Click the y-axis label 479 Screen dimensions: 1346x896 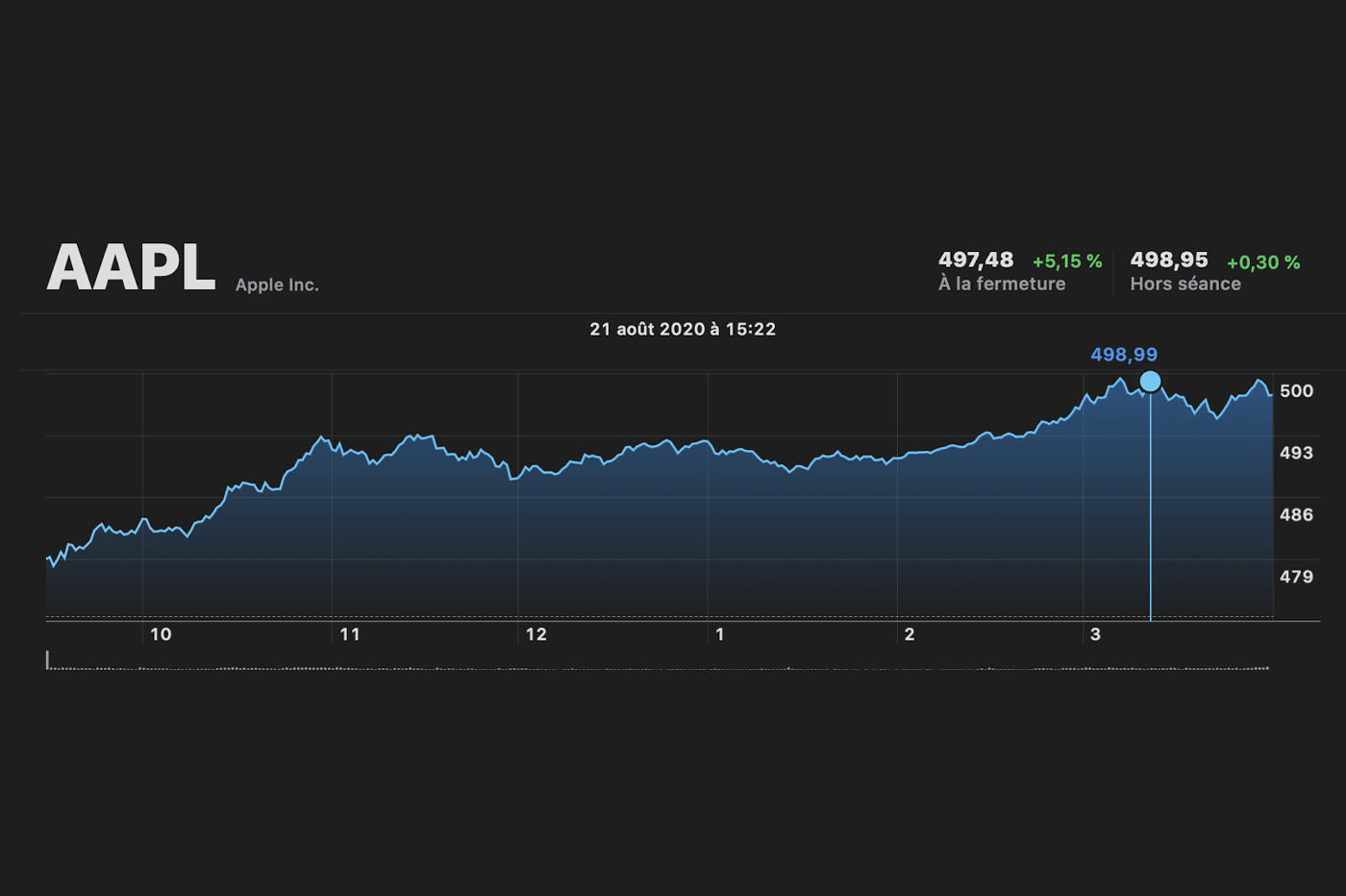point(1296,577)
